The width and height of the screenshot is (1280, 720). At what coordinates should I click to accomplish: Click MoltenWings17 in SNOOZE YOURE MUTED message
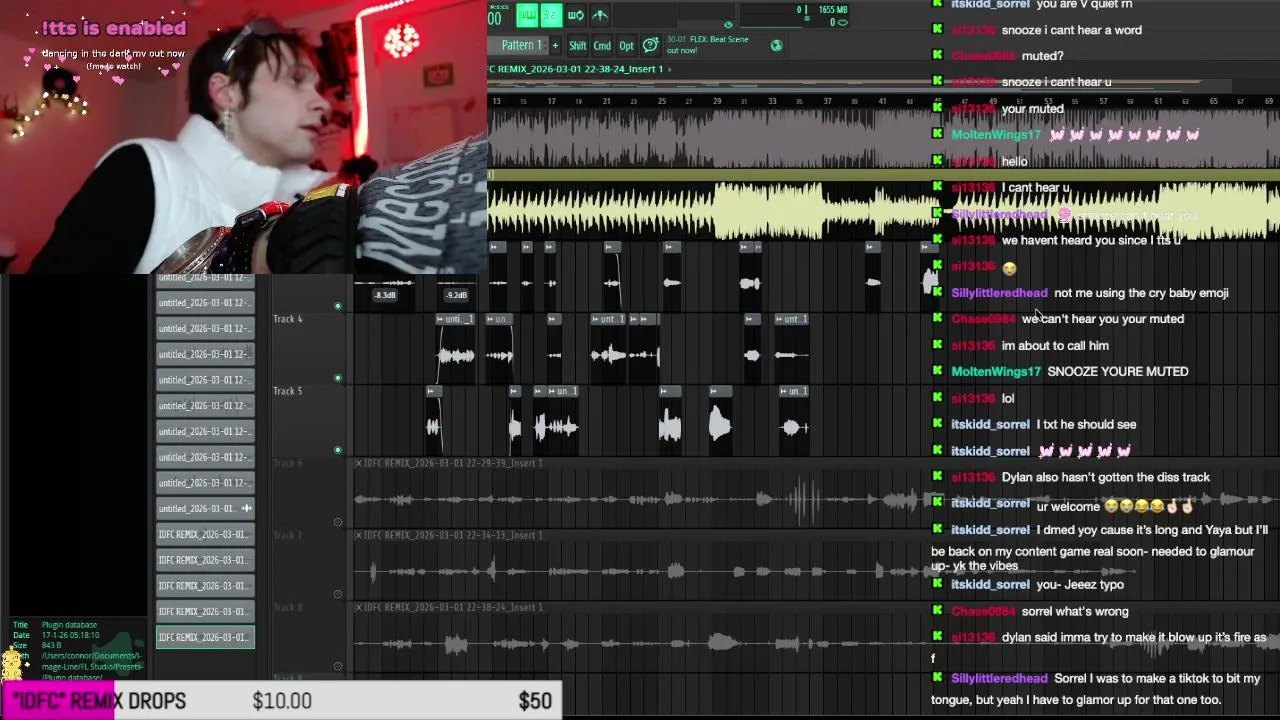pyautogui.click(x=996, y=371)
